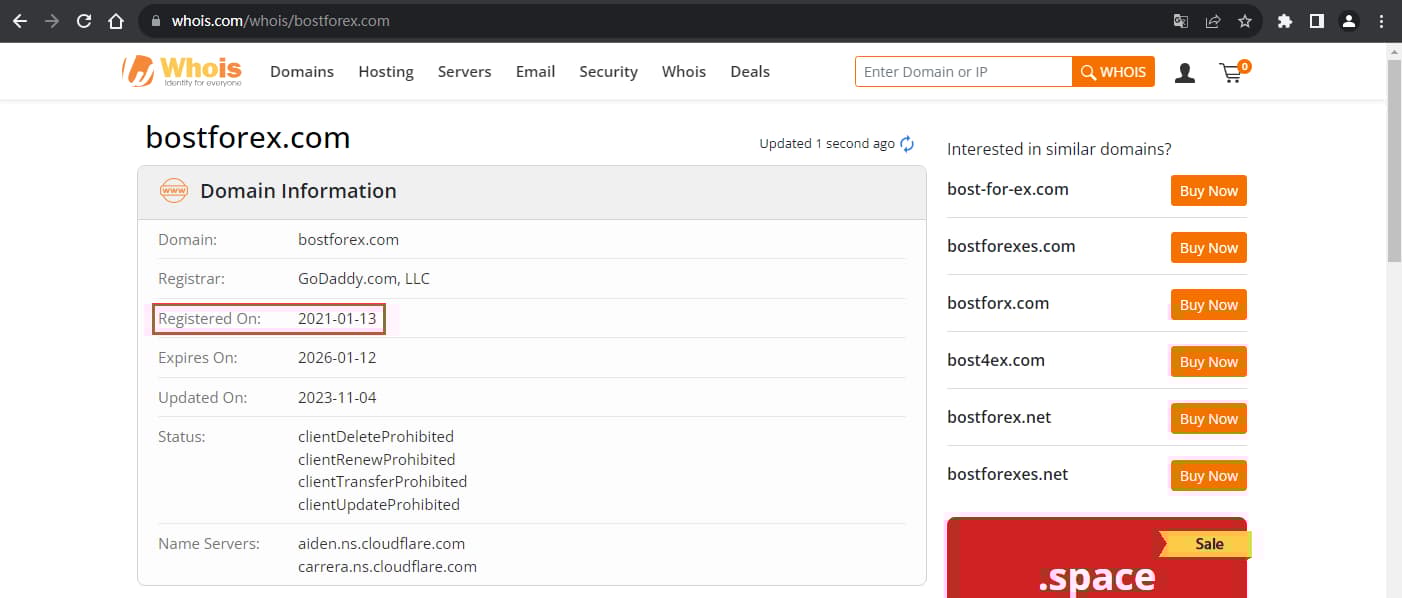Open the Hosting menu
The image size is (1402, 598).
(386, 72)
